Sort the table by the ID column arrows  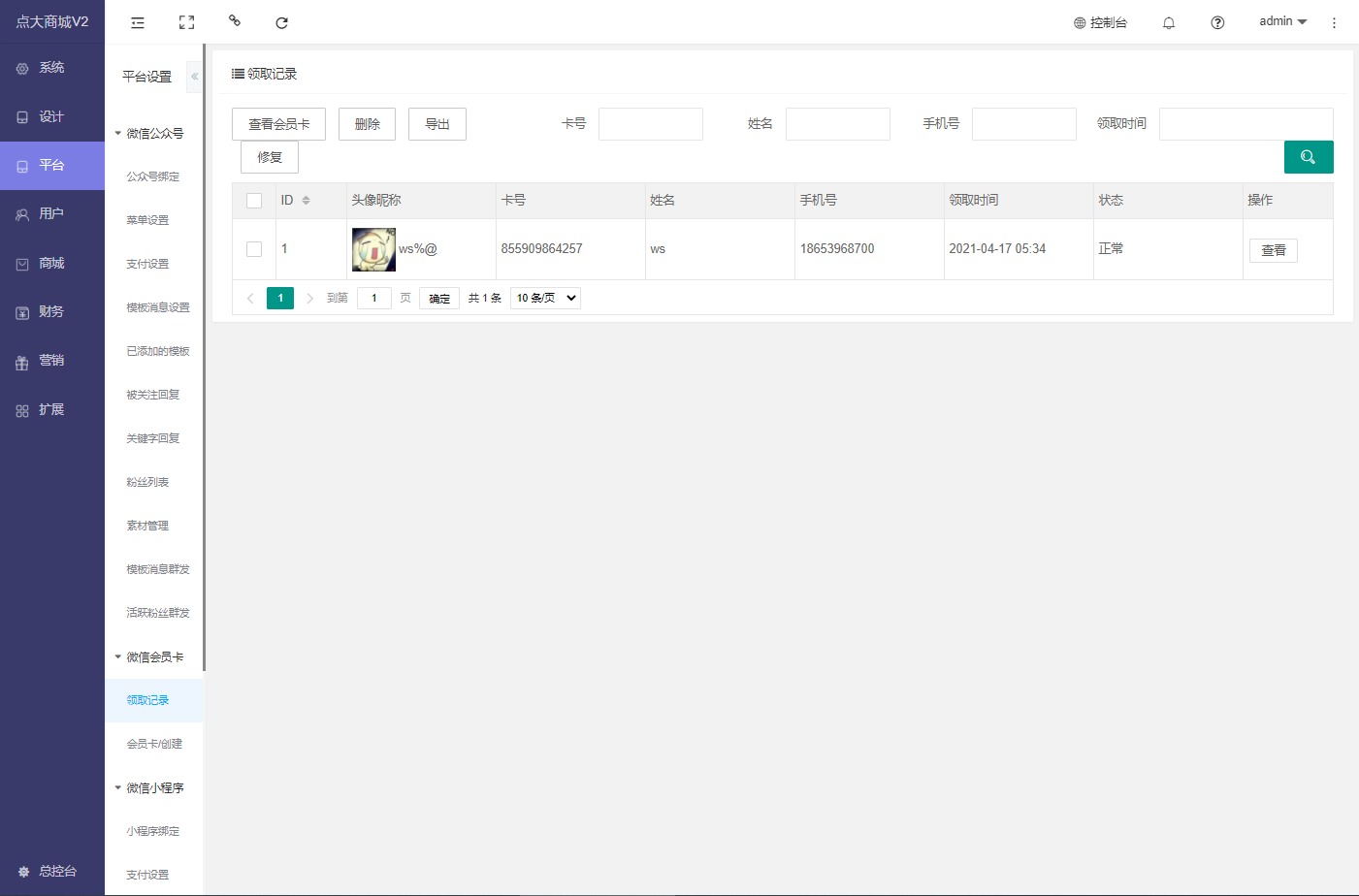tap(306, 201)
